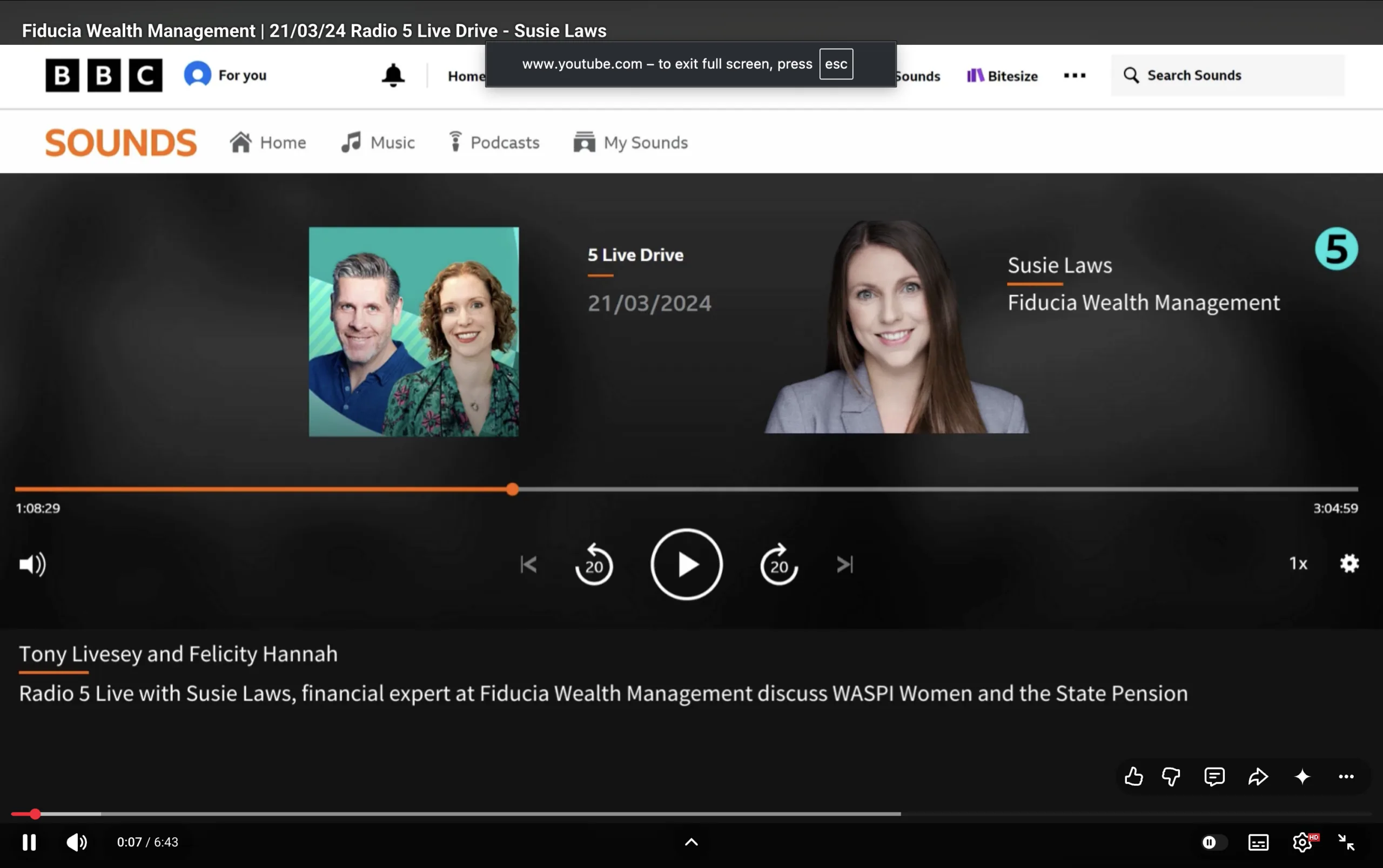The height and width of the screenshot is (868, 1383).
Task: Pause the YouTube video
Action: (x=29, y=842)
